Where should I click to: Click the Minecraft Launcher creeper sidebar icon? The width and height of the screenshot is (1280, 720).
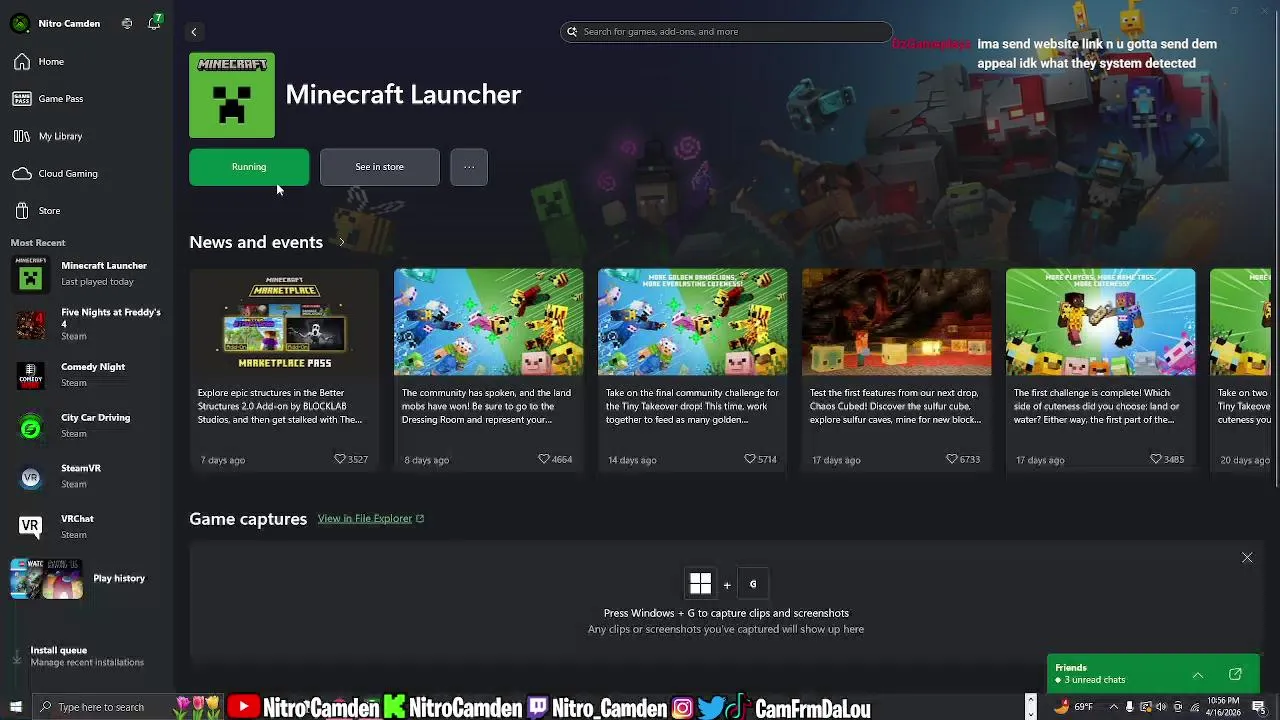click(30, 274)
